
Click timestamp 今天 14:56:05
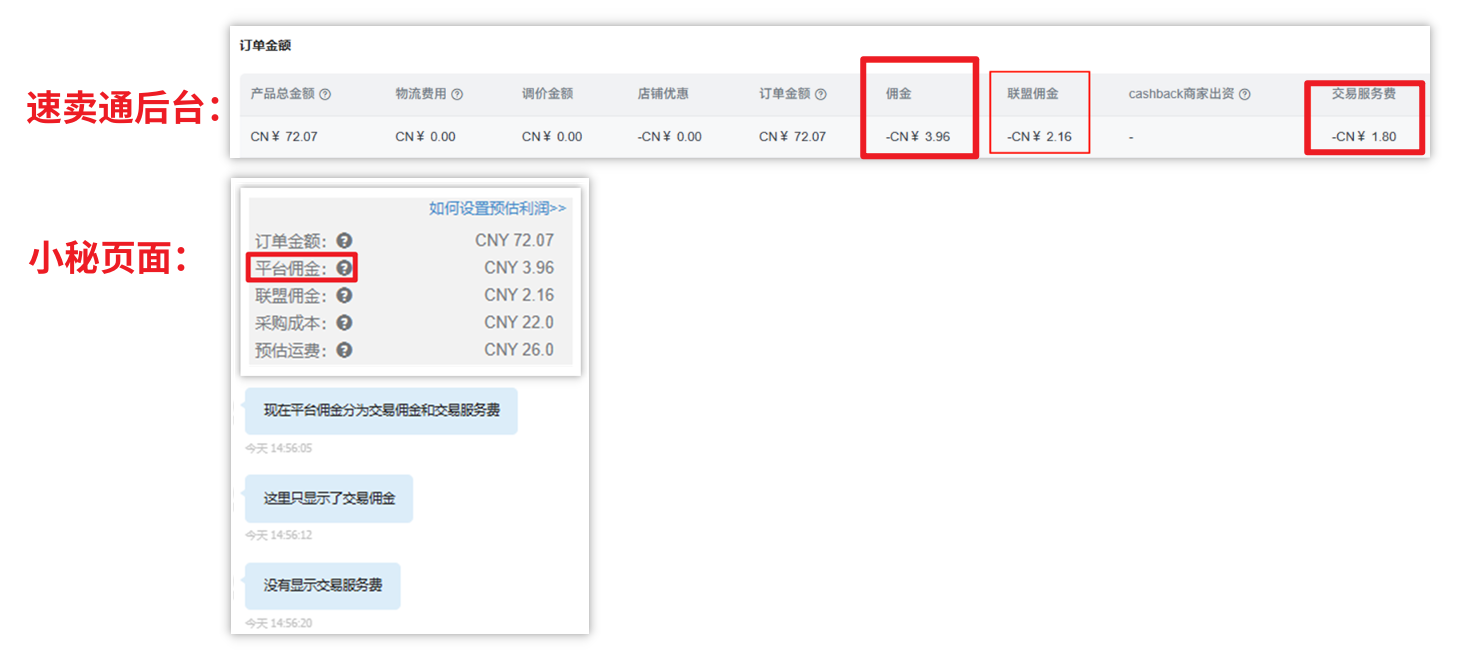pyautogui.click(x=279, y=448)
